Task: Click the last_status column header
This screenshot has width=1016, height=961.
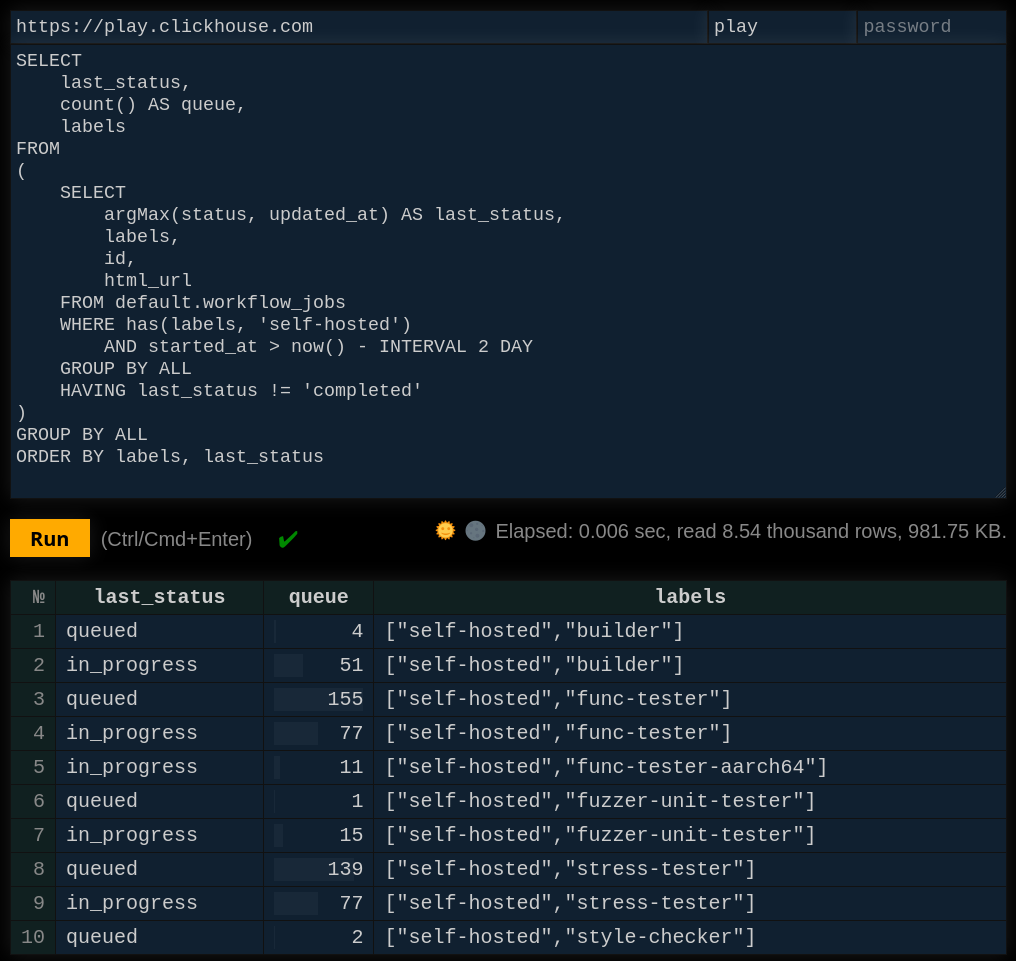Action: [x=159, y=597]
